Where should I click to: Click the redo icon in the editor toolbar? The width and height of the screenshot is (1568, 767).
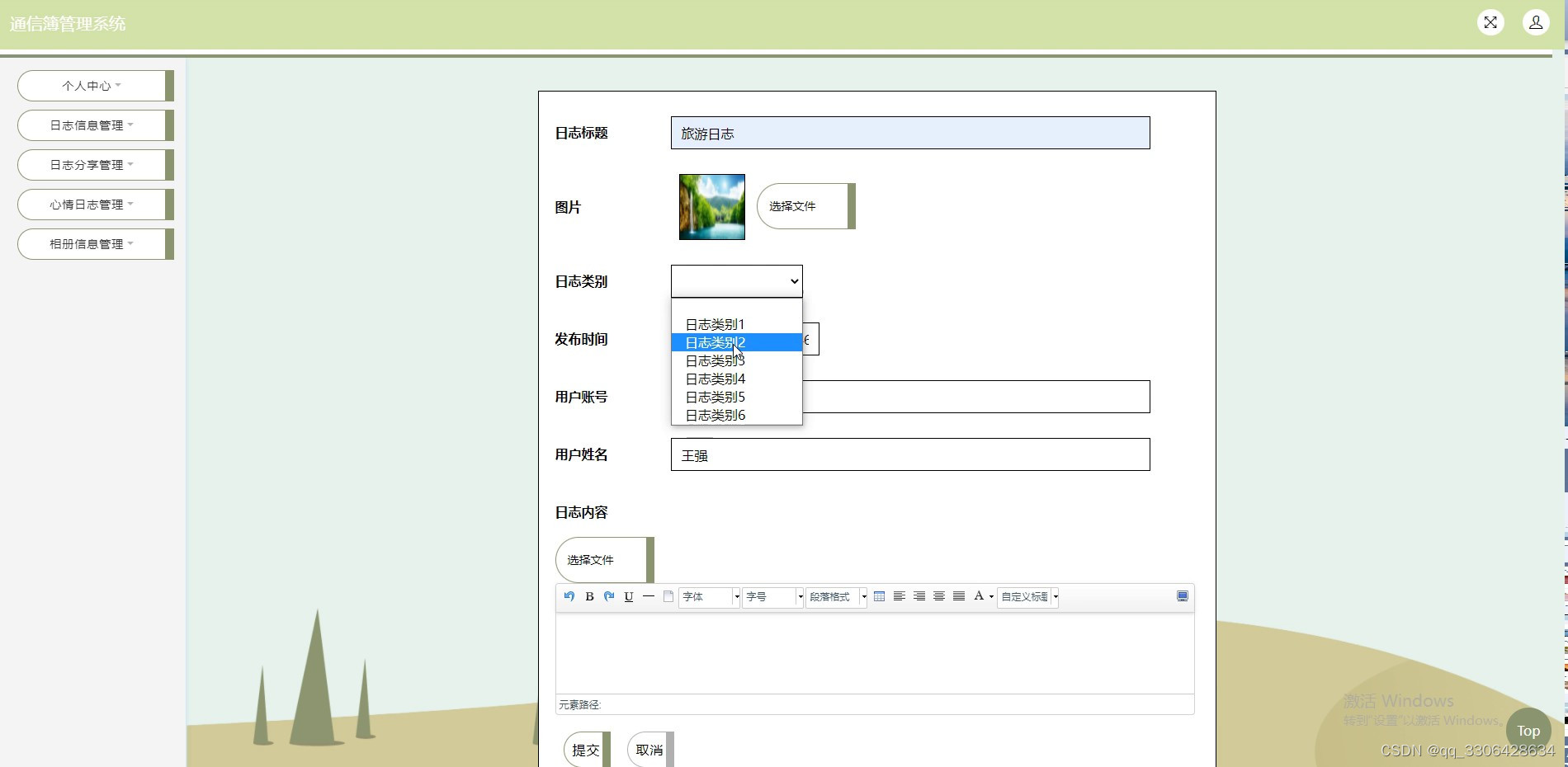(x=609, y=596)
